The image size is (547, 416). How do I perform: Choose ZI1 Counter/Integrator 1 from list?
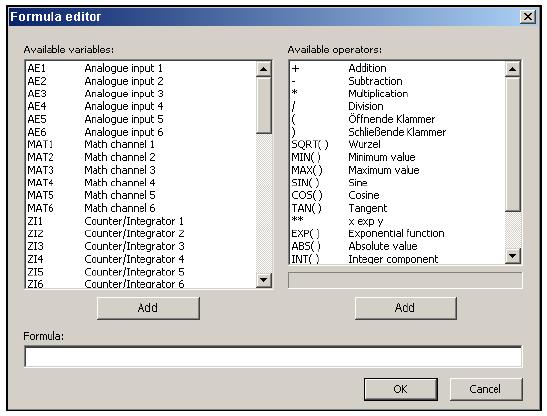141,221
